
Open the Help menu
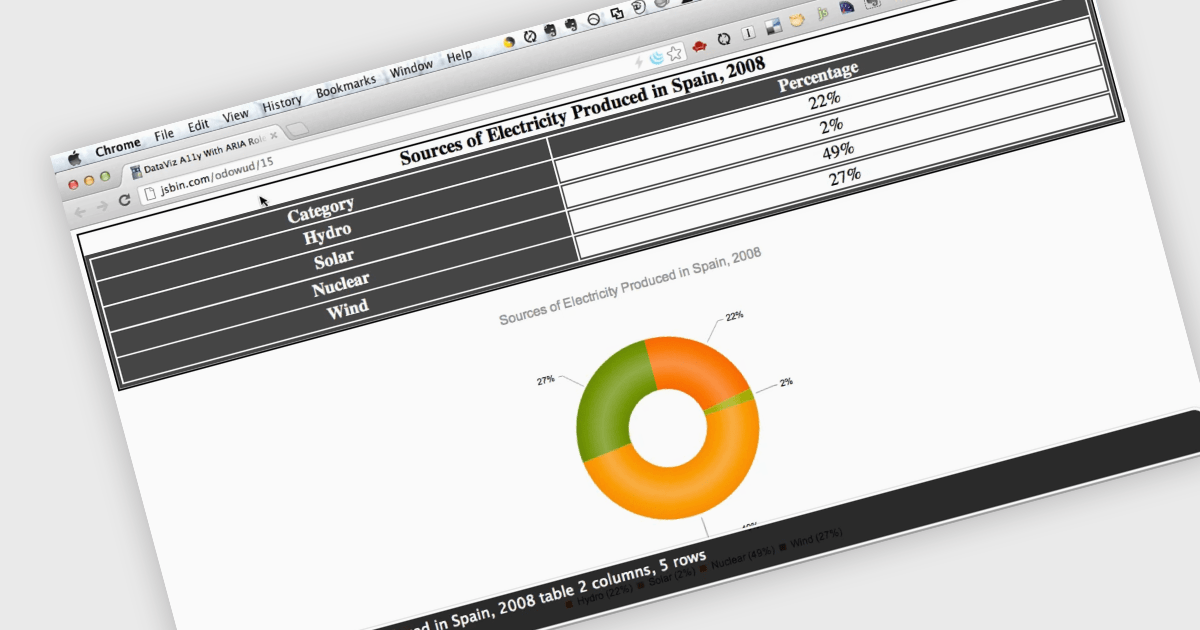click(459, 56)
